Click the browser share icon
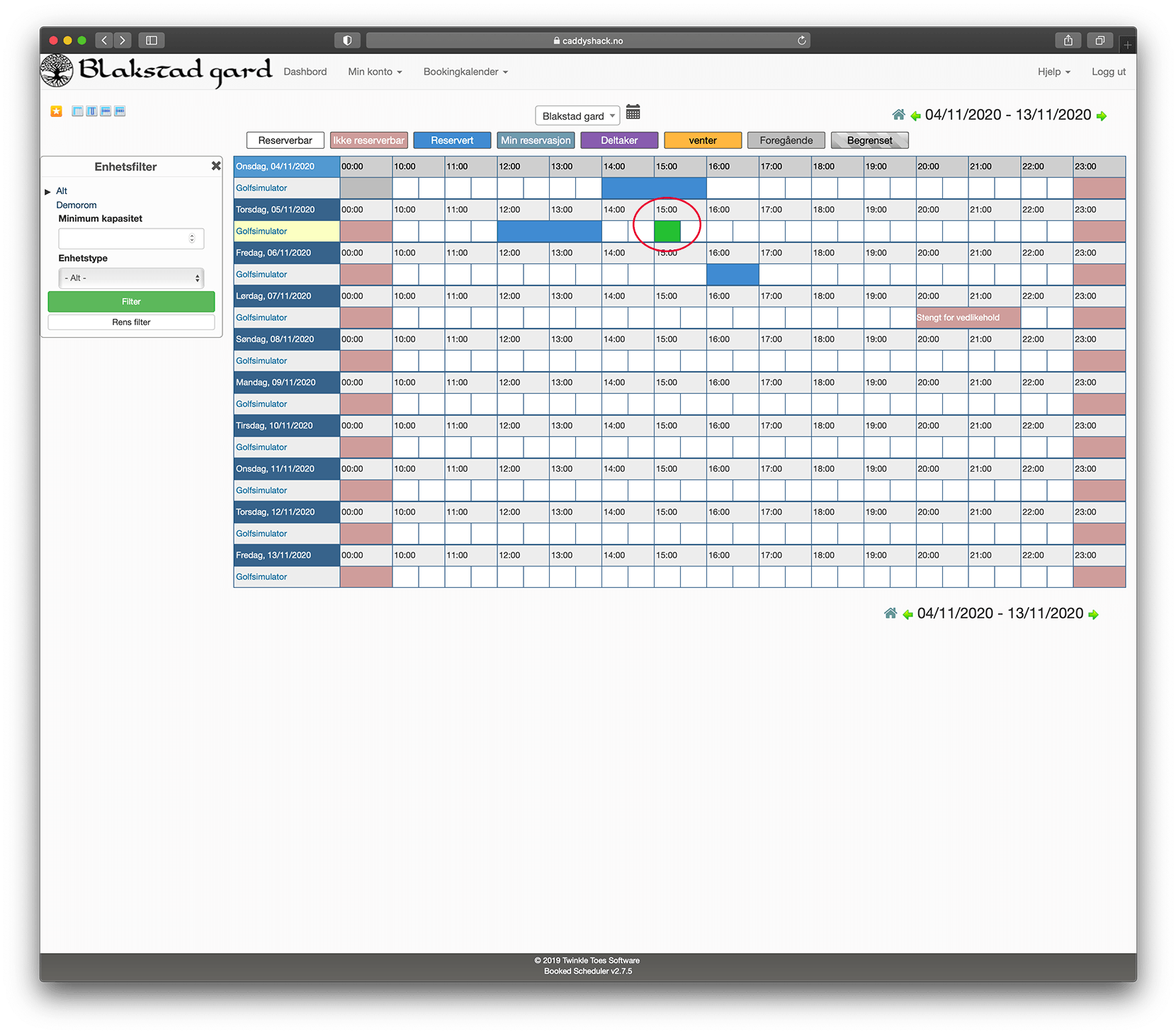 (x=1068, y=40)
